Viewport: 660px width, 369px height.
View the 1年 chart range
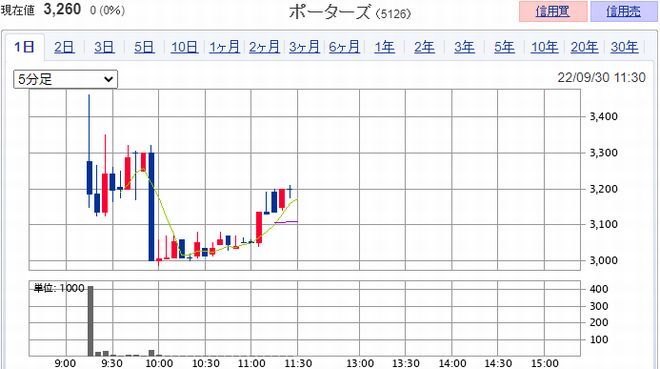coord(384,47)
